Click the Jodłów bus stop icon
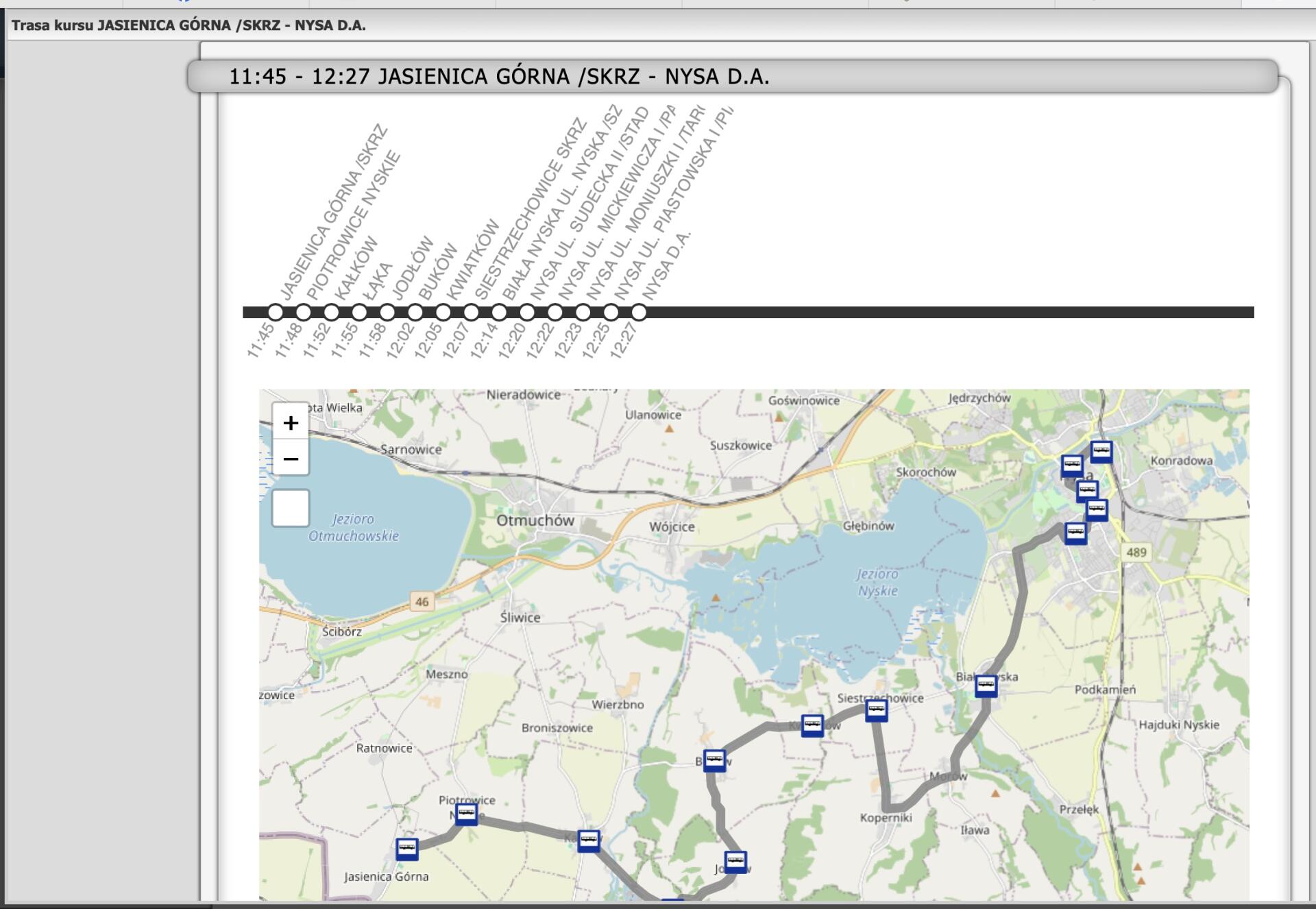This screenshot has width=1316, height=909. pos(735,861)
